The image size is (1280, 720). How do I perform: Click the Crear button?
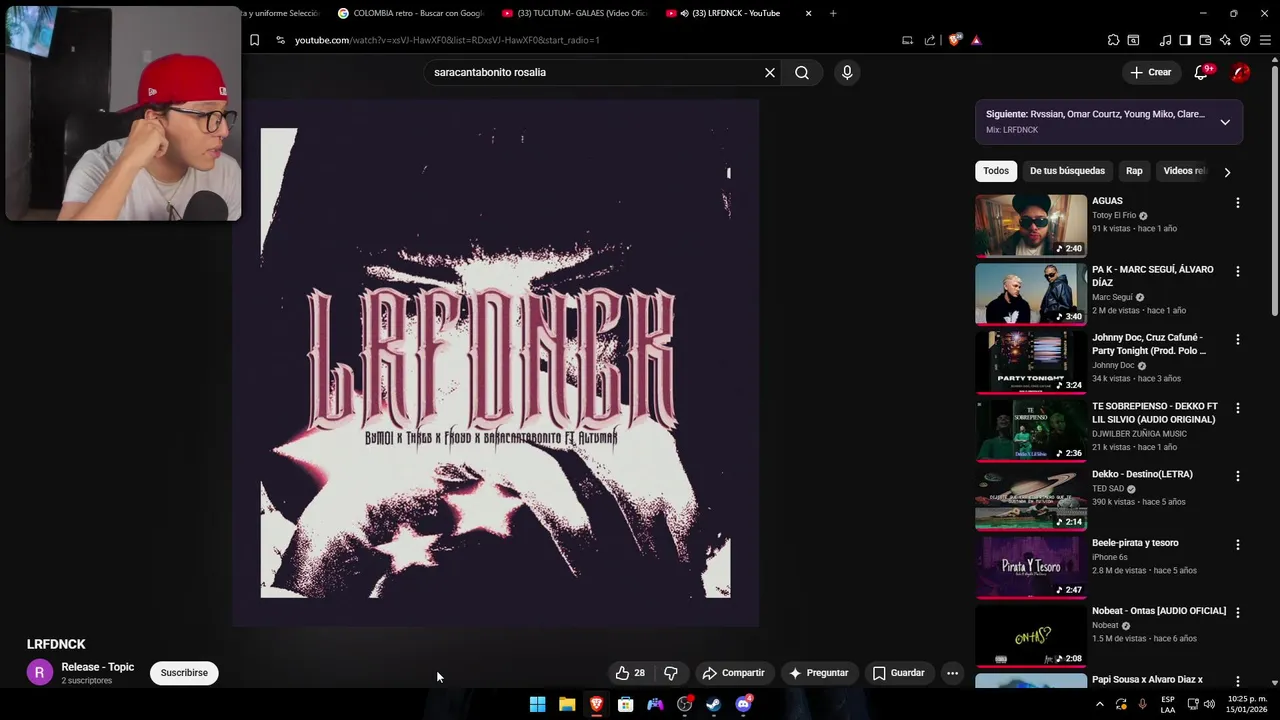click(1150, 72)
